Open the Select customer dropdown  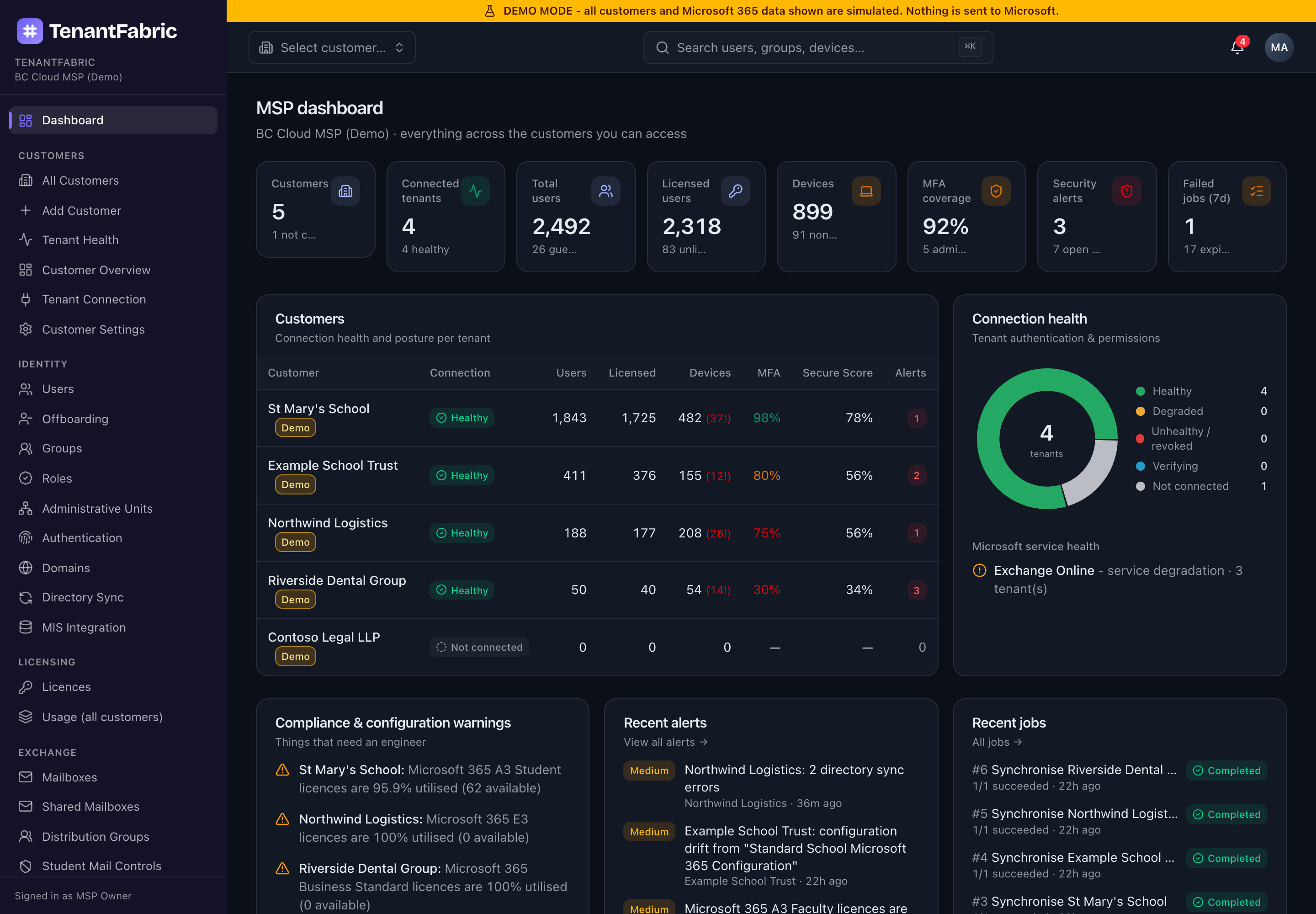(x=332, y=48)
